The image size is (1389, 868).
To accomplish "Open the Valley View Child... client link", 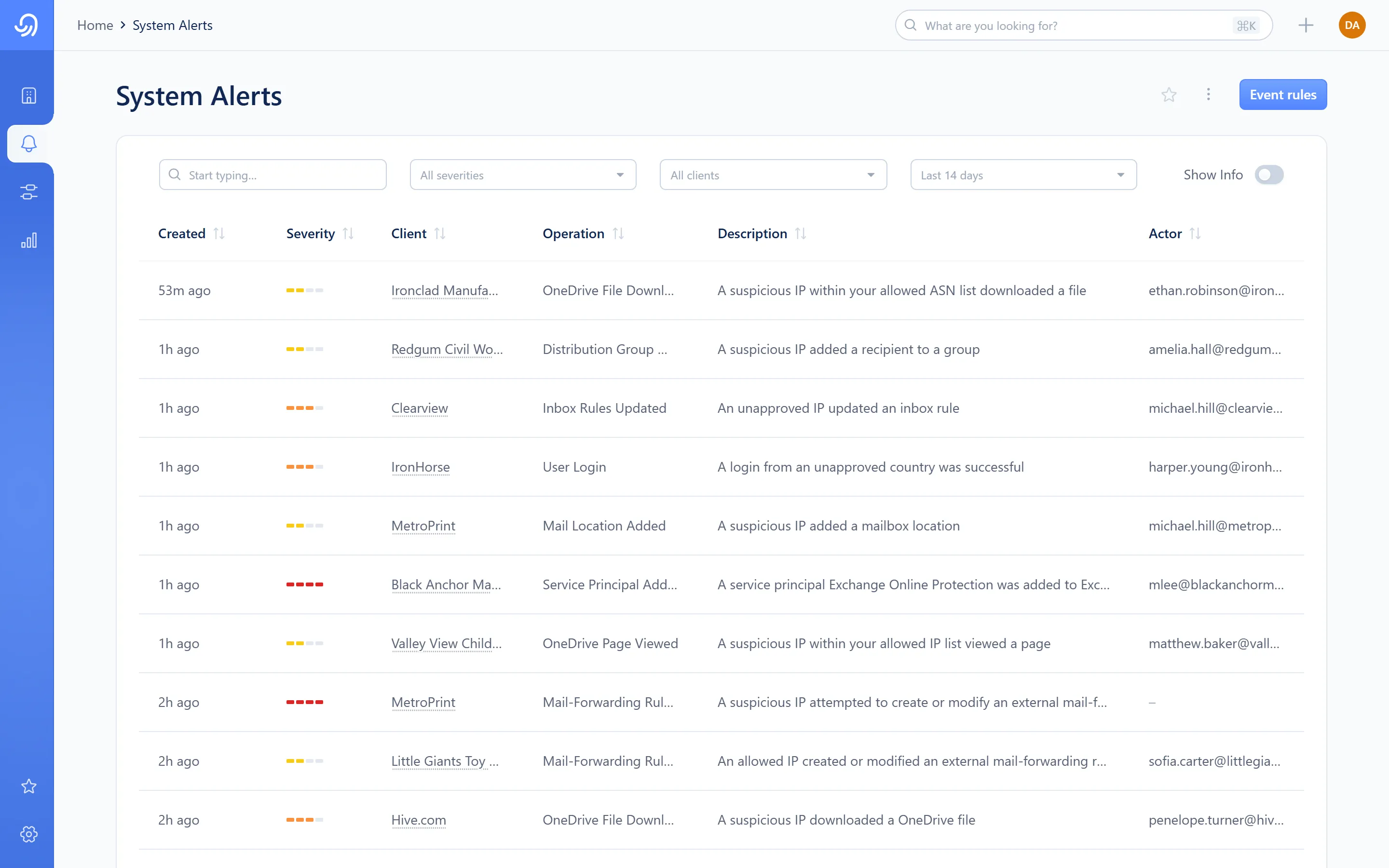I will [x=447, y=644].
